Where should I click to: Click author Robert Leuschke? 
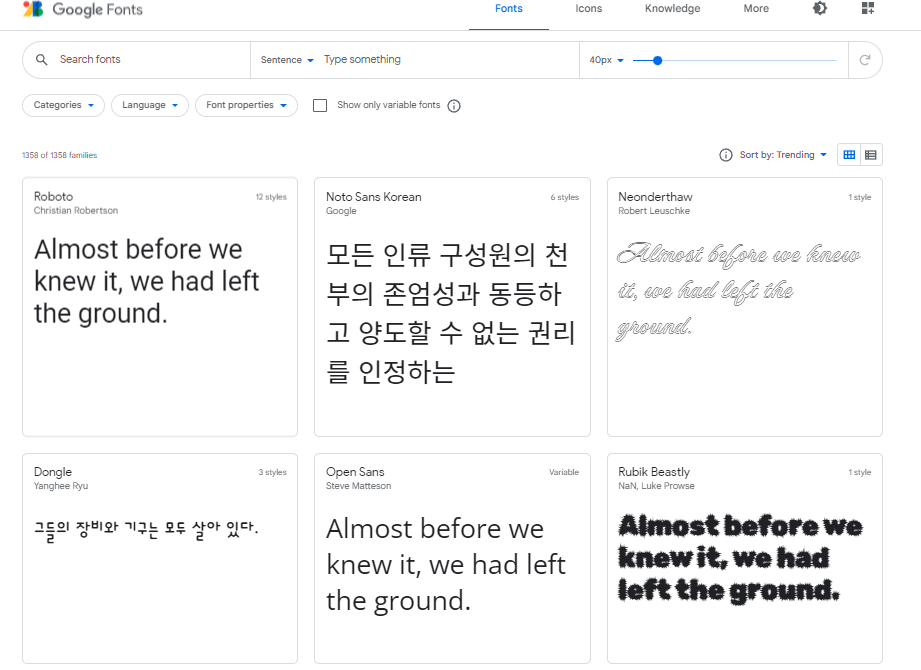coord(654,211)
